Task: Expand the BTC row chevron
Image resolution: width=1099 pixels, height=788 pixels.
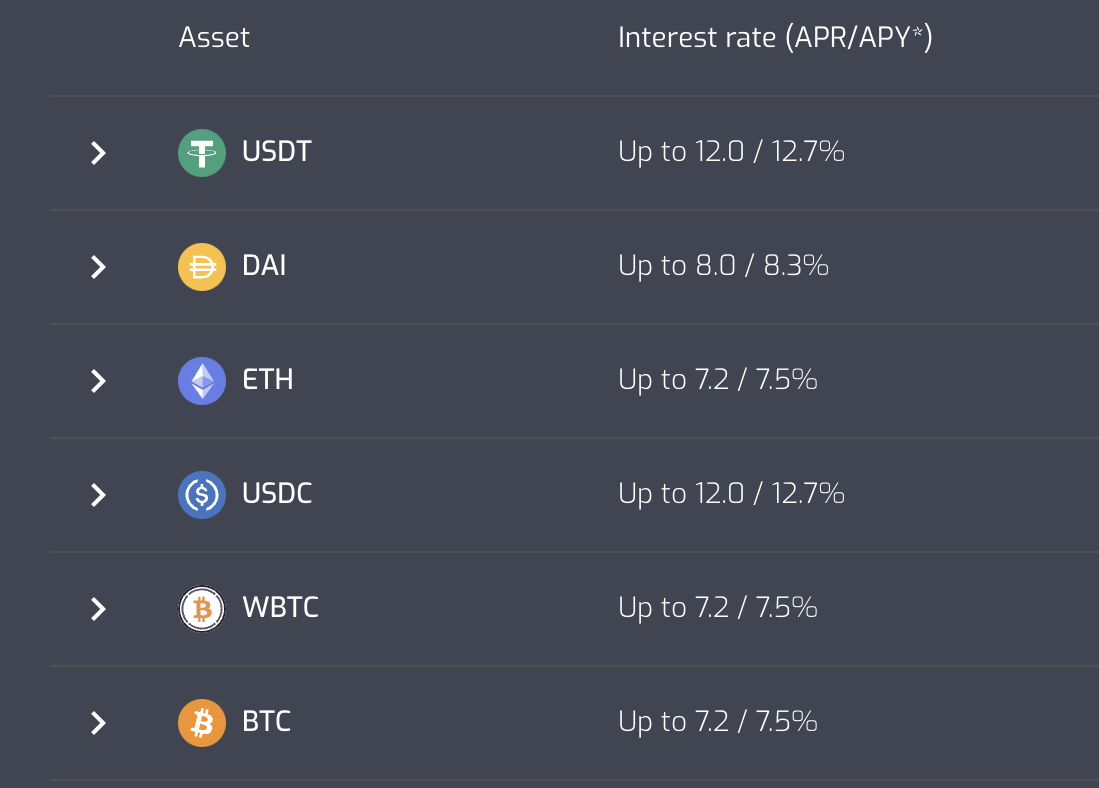Action: pos(98,723)
